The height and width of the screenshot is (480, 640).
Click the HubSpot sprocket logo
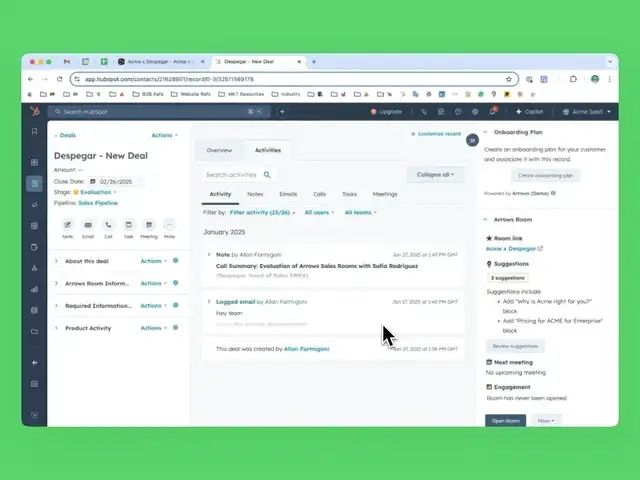click(x=35, y=111)
